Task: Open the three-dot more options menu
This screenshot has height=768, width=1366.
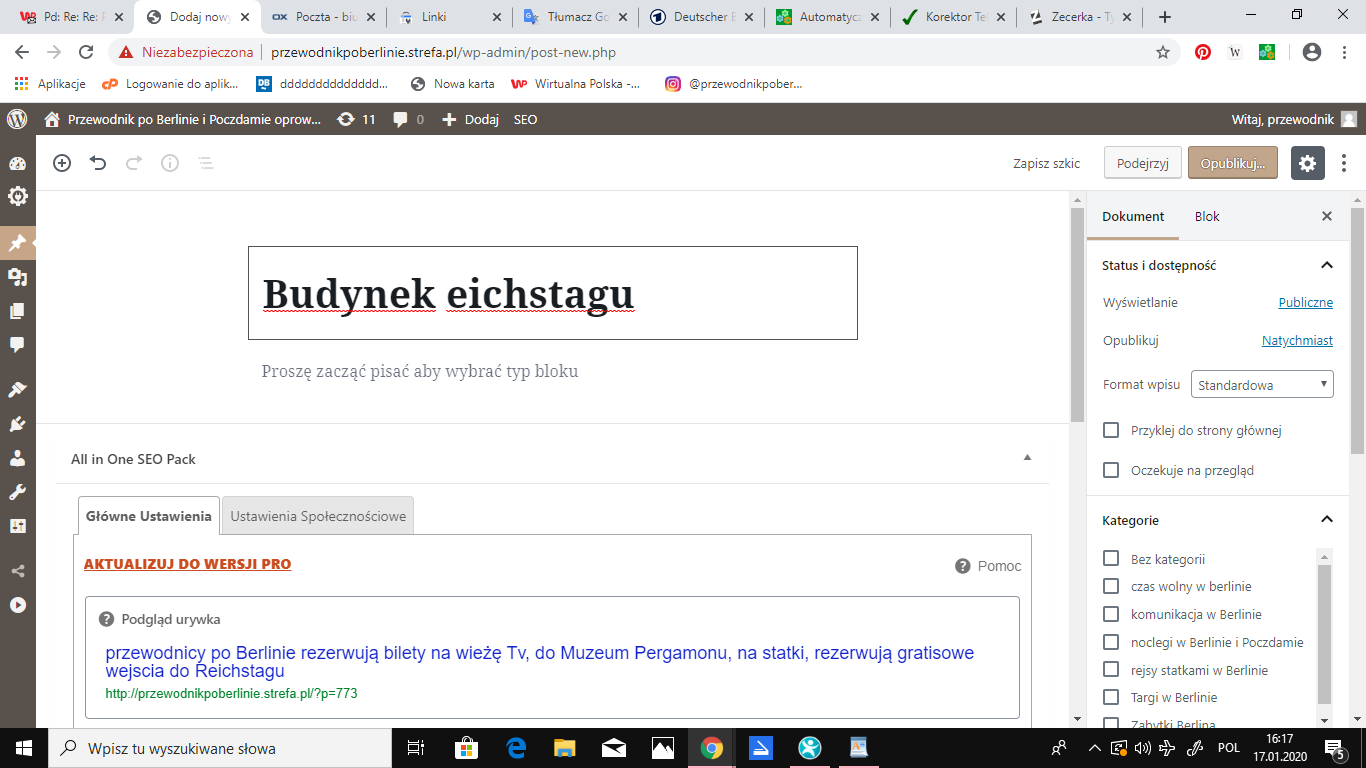Action: click(1344, 163)
